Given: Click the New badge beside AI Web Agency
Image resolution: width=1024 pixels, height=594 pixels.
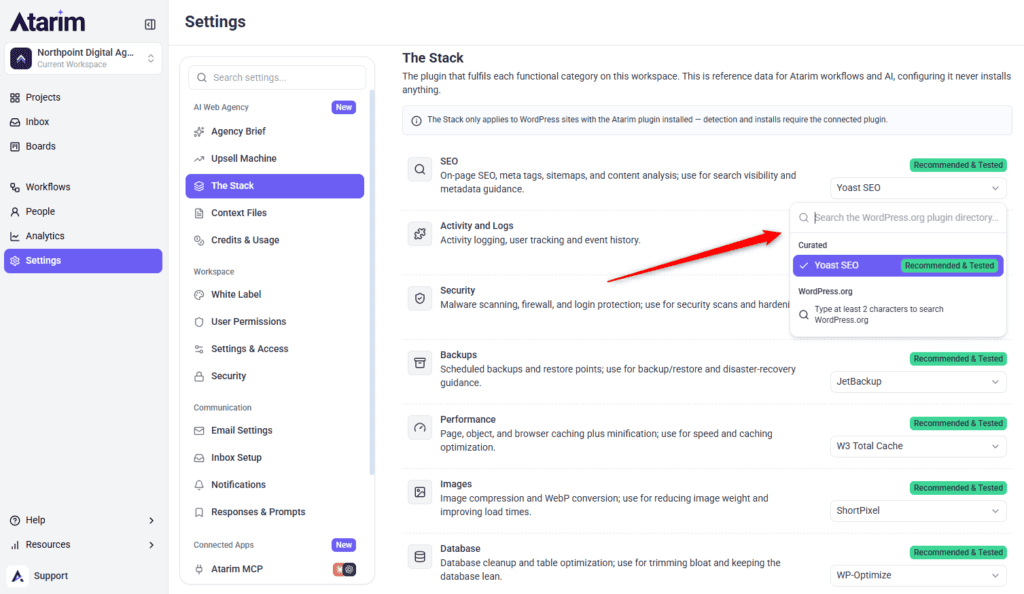Looking at the screenshot, I should (x=344, y=107).
